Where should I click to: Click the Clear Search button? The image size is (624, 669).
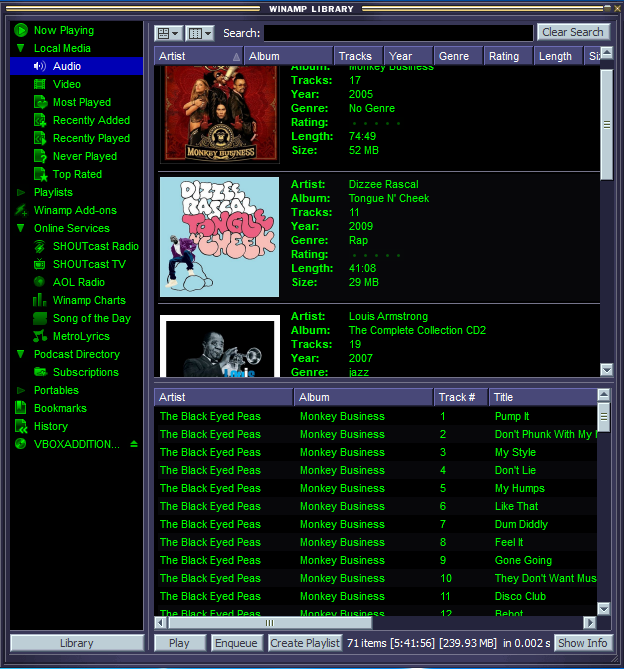coord(573,32)
